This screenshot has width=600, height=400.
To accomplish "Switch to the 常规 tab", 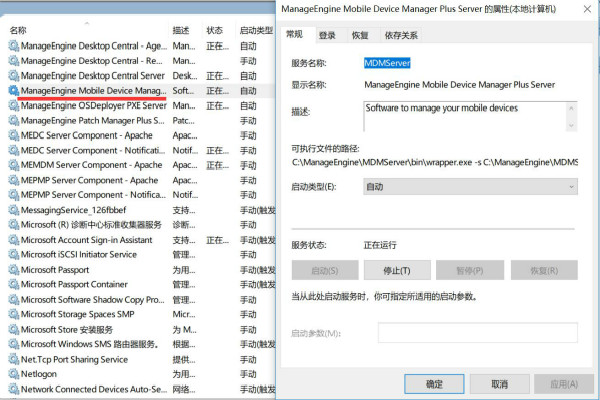I will click(295, 34).
